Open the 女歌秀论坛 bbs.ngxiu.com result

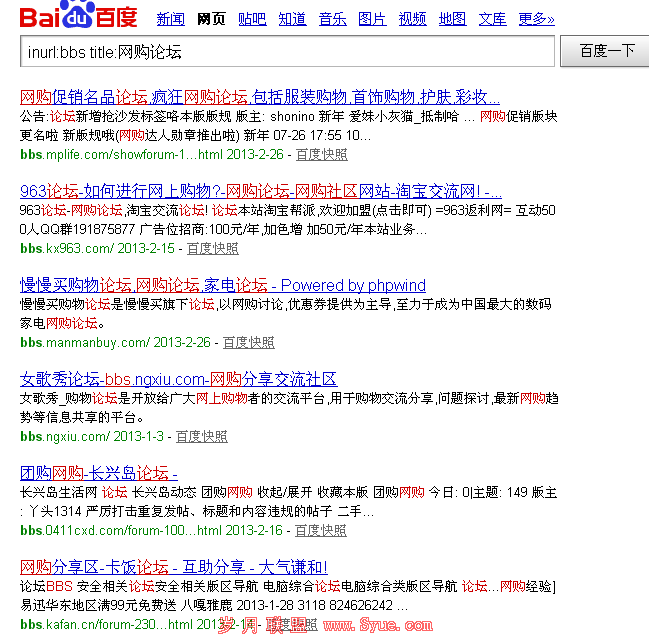[x=178, y=379]
